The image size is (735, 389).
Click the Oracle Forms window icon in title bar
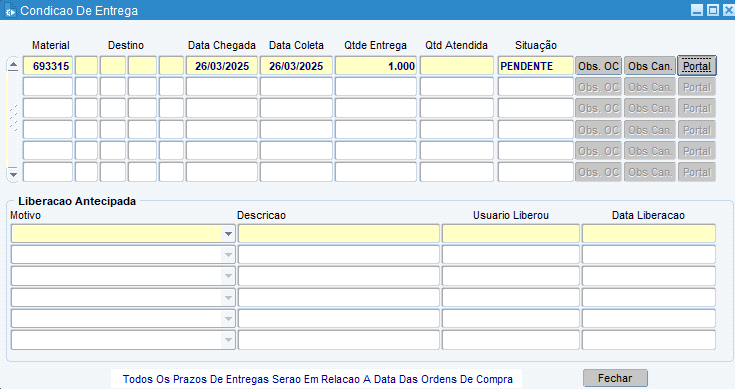(10, 10)
